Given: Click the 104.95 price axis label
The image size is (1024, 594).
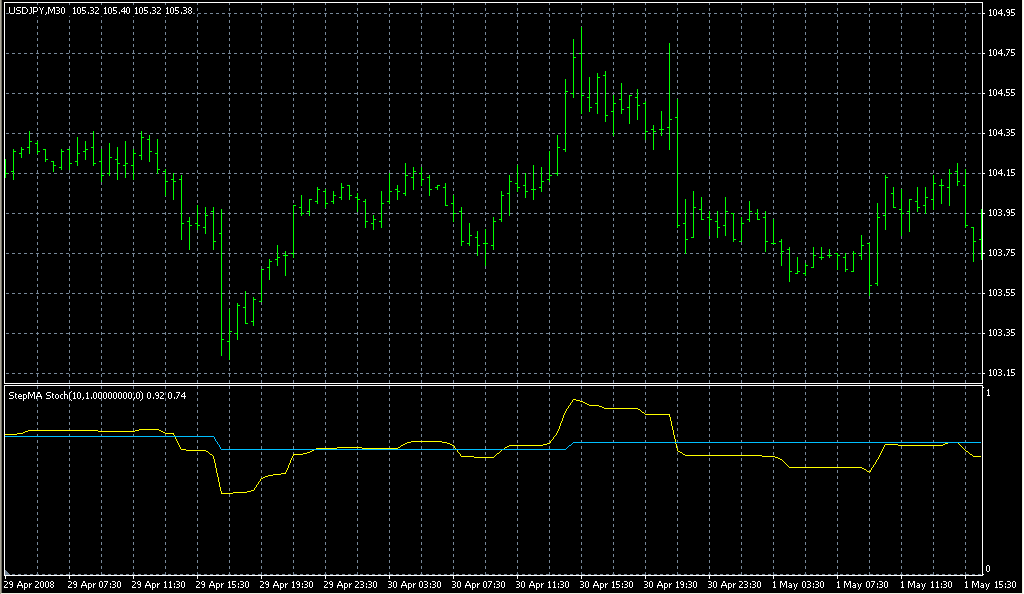Looking at the screenshot, I should (1001, 13).
